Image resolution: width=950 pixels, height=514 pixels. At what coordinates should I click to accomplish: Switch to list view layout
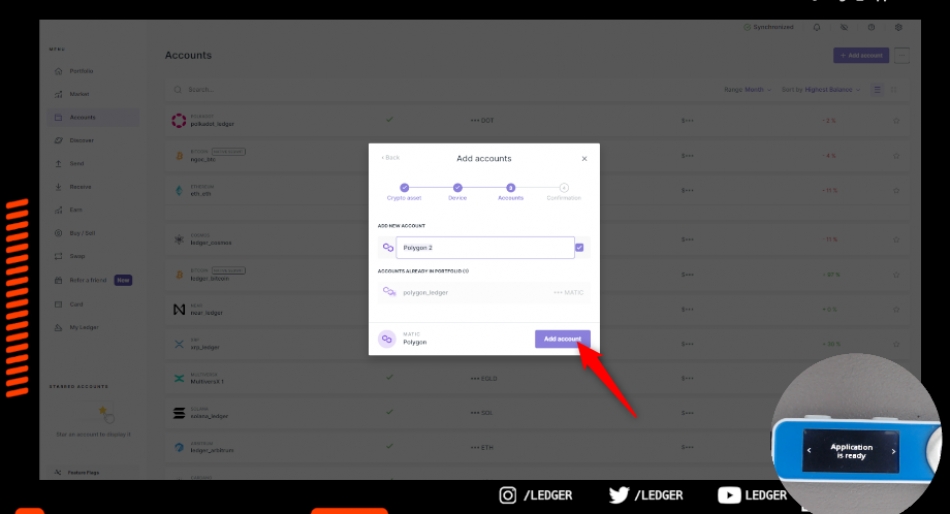[x=877, y=90]
